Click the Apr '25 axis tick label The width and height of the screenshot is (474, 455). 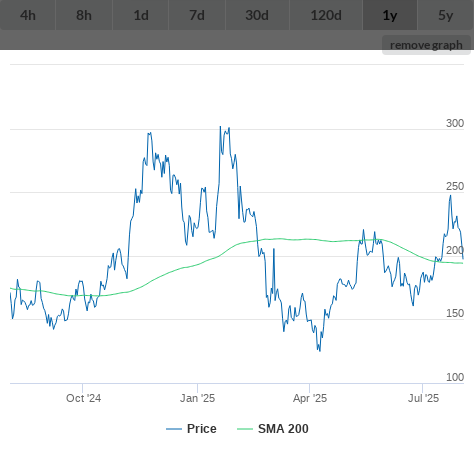point(310,398)
